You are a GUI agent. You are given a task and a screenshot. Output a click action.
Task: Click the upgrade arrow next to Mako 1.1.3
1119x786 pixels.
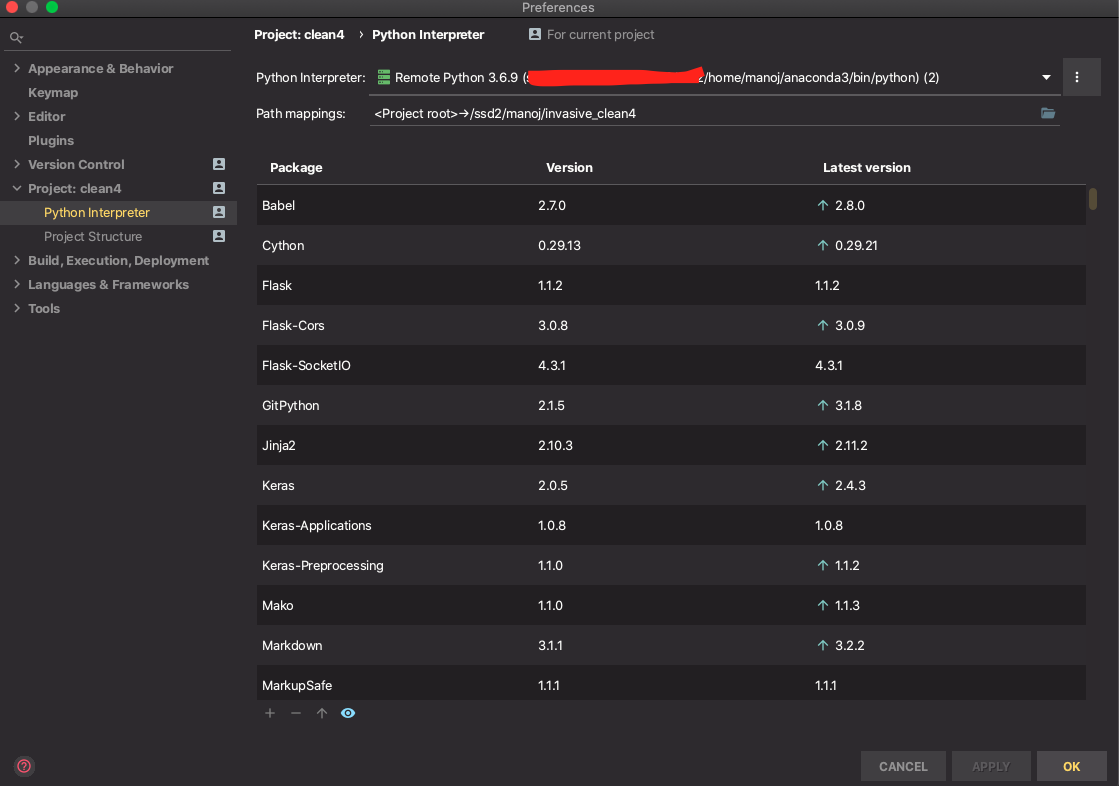[x=823, y=605]
